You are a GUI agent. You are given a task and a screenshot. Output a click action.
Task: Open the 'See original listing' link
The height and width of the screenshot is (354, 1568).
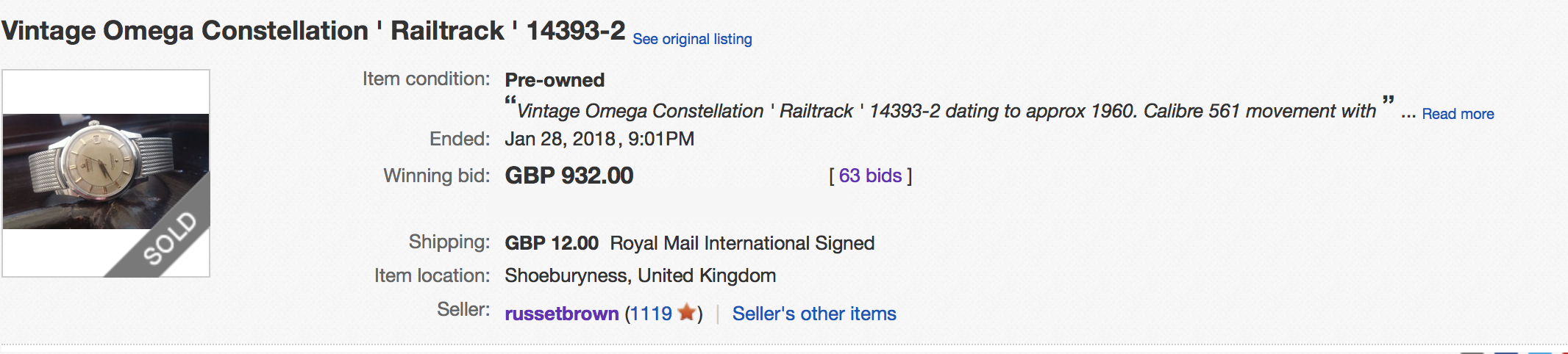tap(692, 39)
